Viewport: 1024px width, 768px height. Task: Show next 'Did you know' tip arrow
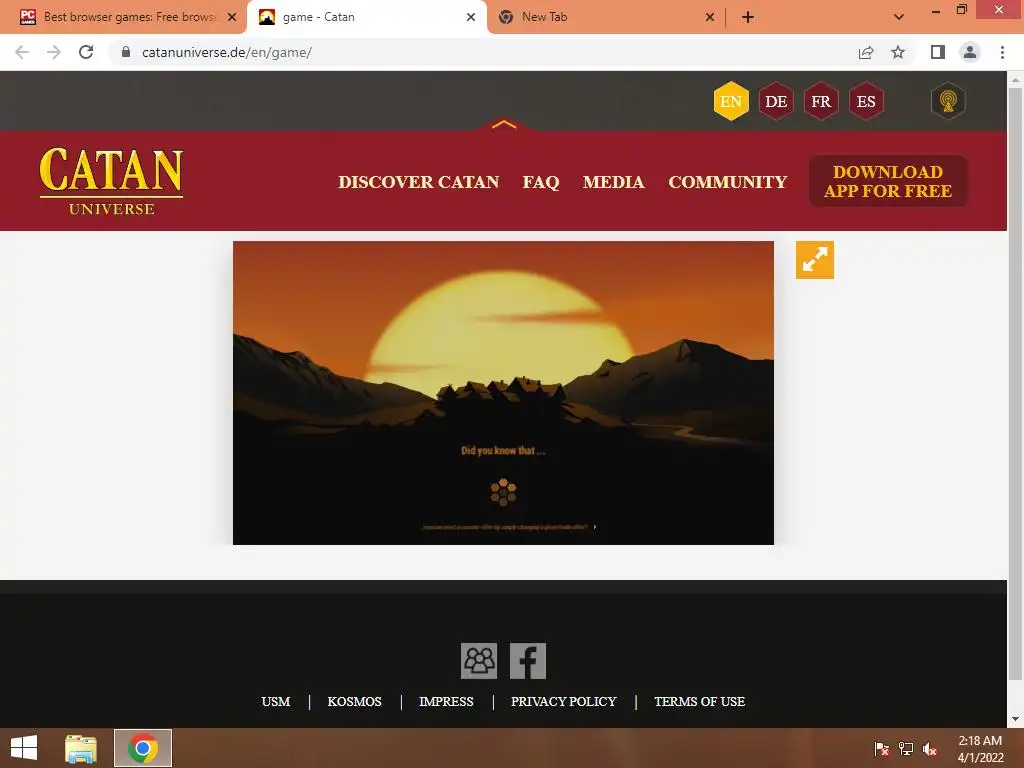pyautogui.click(x=594, y=526)
